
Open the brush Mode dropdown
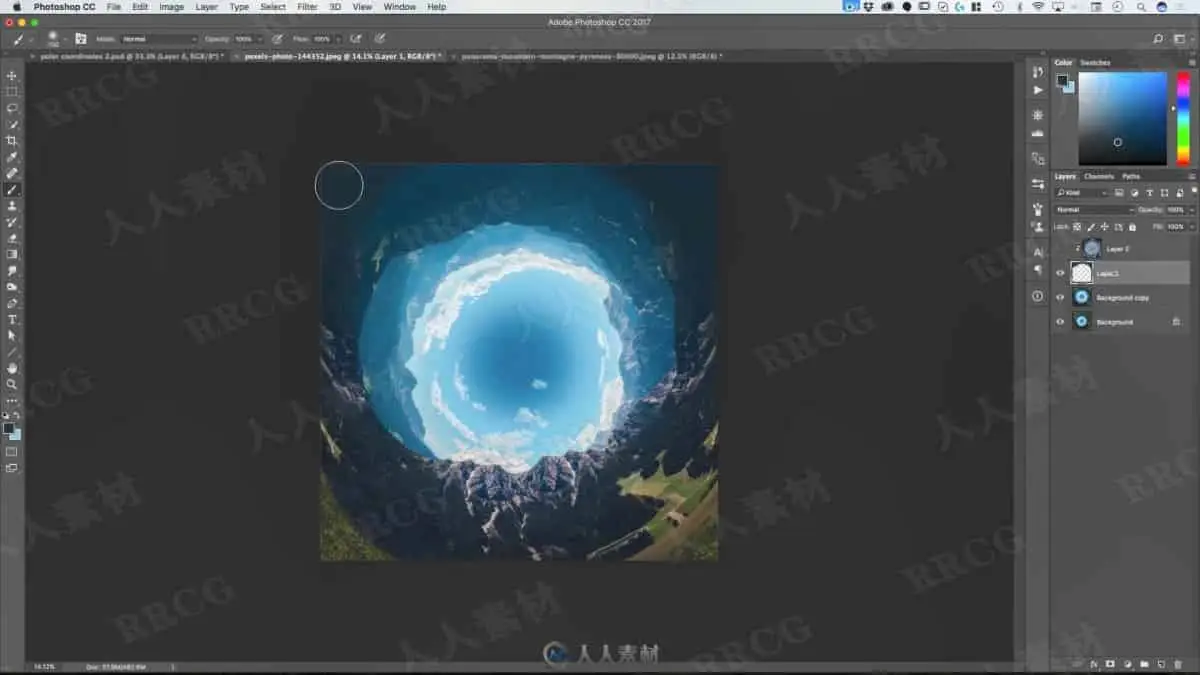[160, 38]
